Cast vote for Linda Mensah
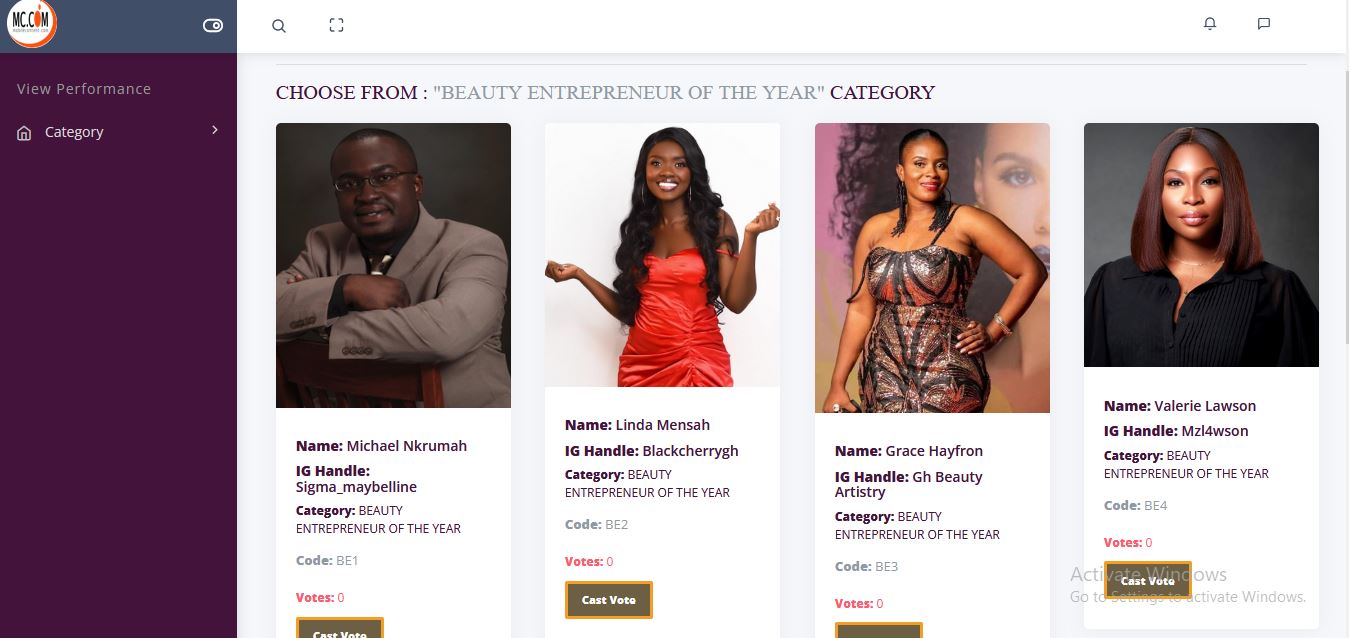This screenshot has height=638, width=1349. [x=609, y=600]
